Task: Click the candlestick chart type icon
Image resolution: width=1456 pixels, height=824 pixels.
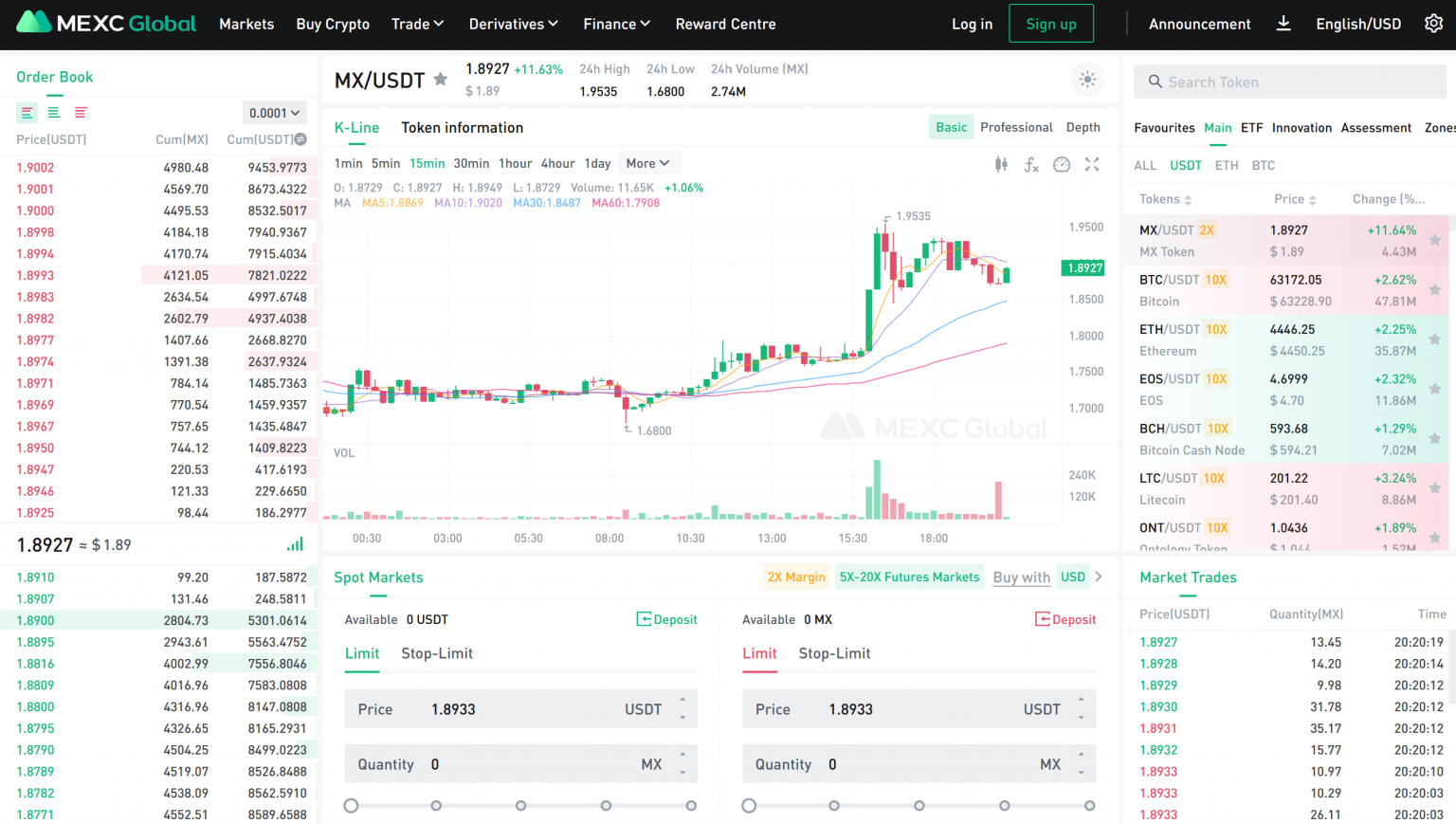Action: click(x=1001, y=164)
